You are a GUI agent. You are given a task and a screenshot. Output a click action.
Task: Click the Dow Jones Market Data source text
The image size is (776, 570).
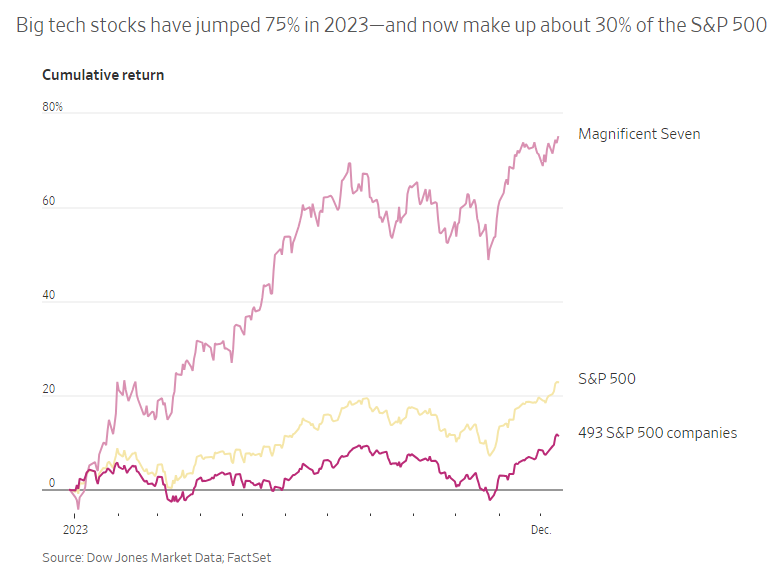(154, 558)
